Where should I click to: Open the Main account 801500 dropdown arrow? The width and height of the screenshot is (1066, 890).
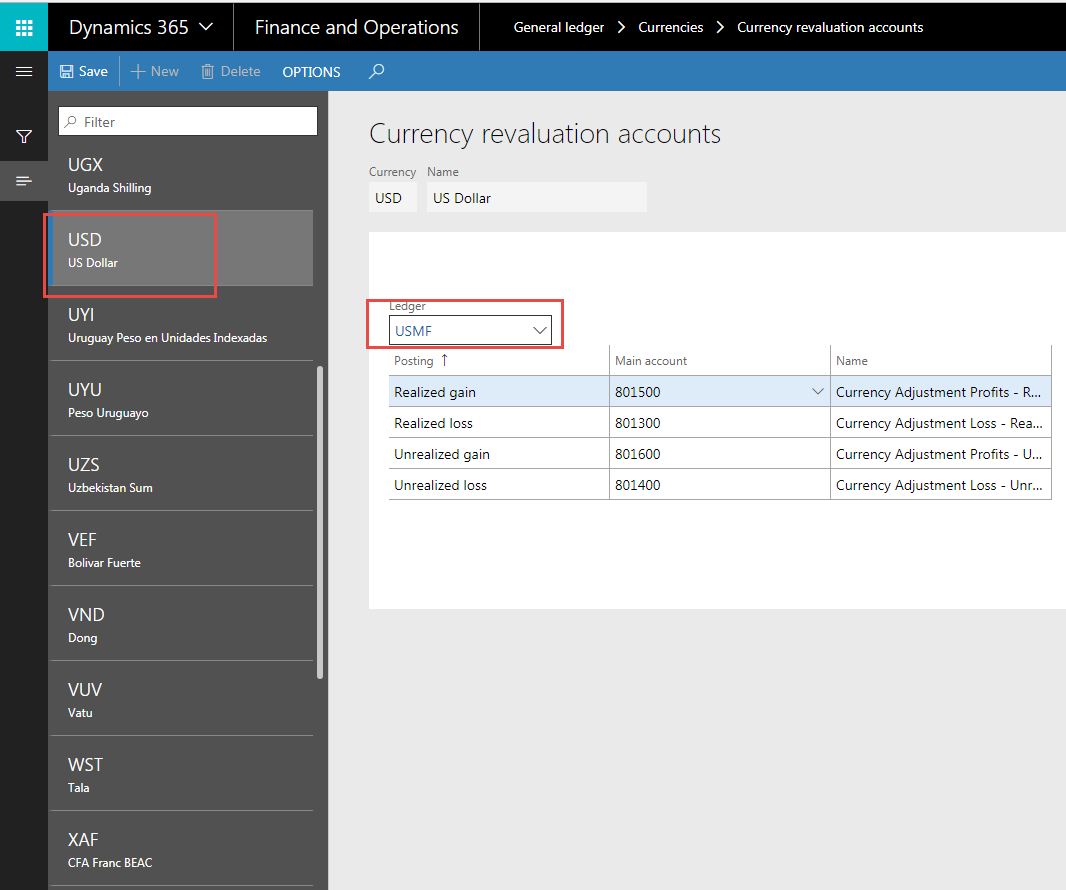[x=818, y=392]
